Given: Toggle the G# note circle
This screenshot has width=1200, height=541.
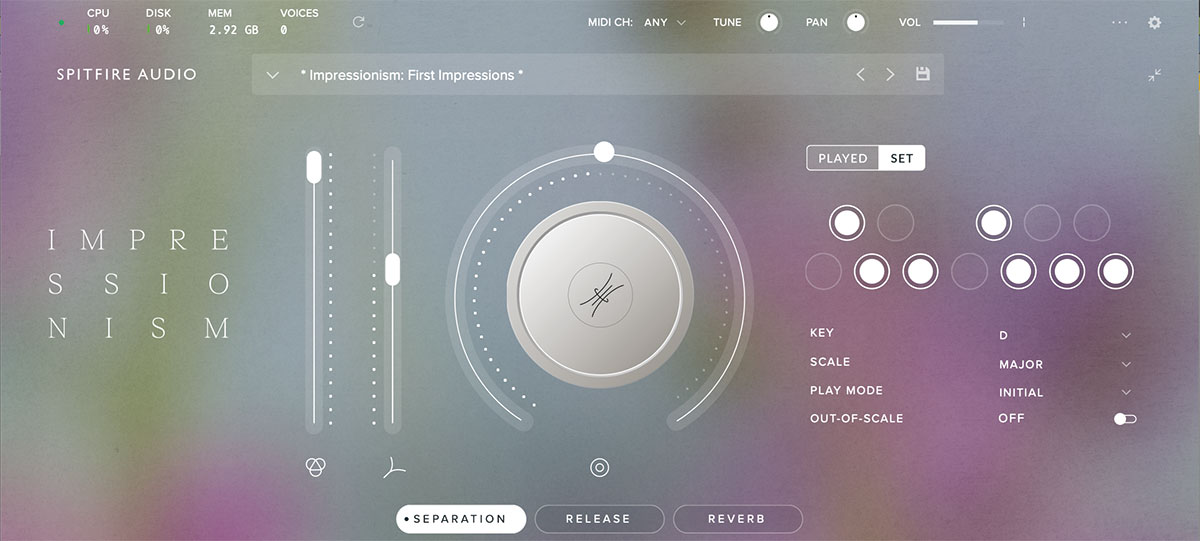Looking at the screenshot, I should coord(1042,222).
